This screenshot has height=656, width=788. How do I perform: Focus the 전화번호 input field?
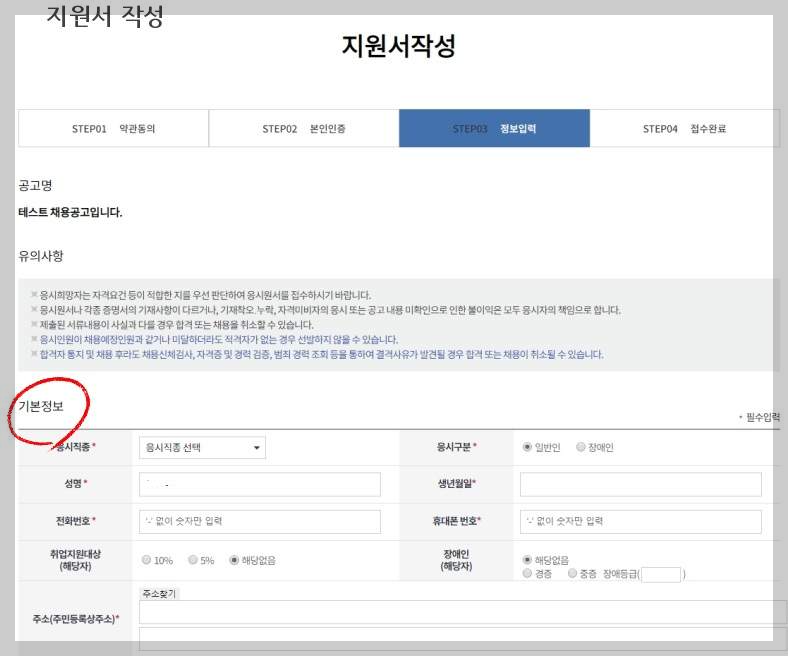click(260, 522)
